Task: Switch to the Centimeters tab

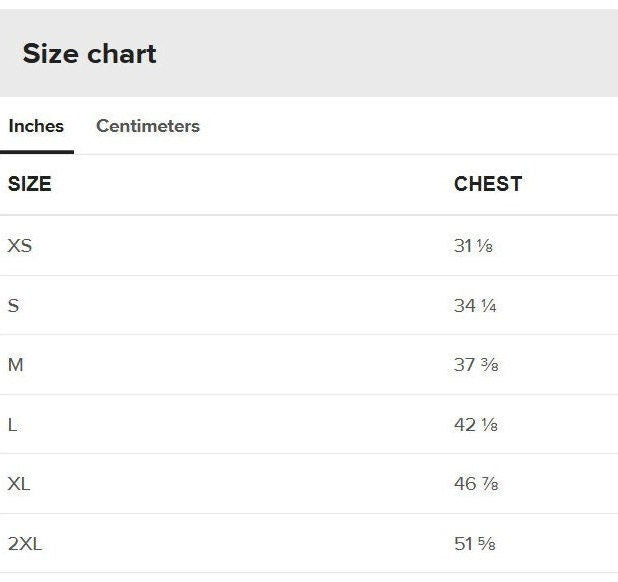Action: click(148, 126)
